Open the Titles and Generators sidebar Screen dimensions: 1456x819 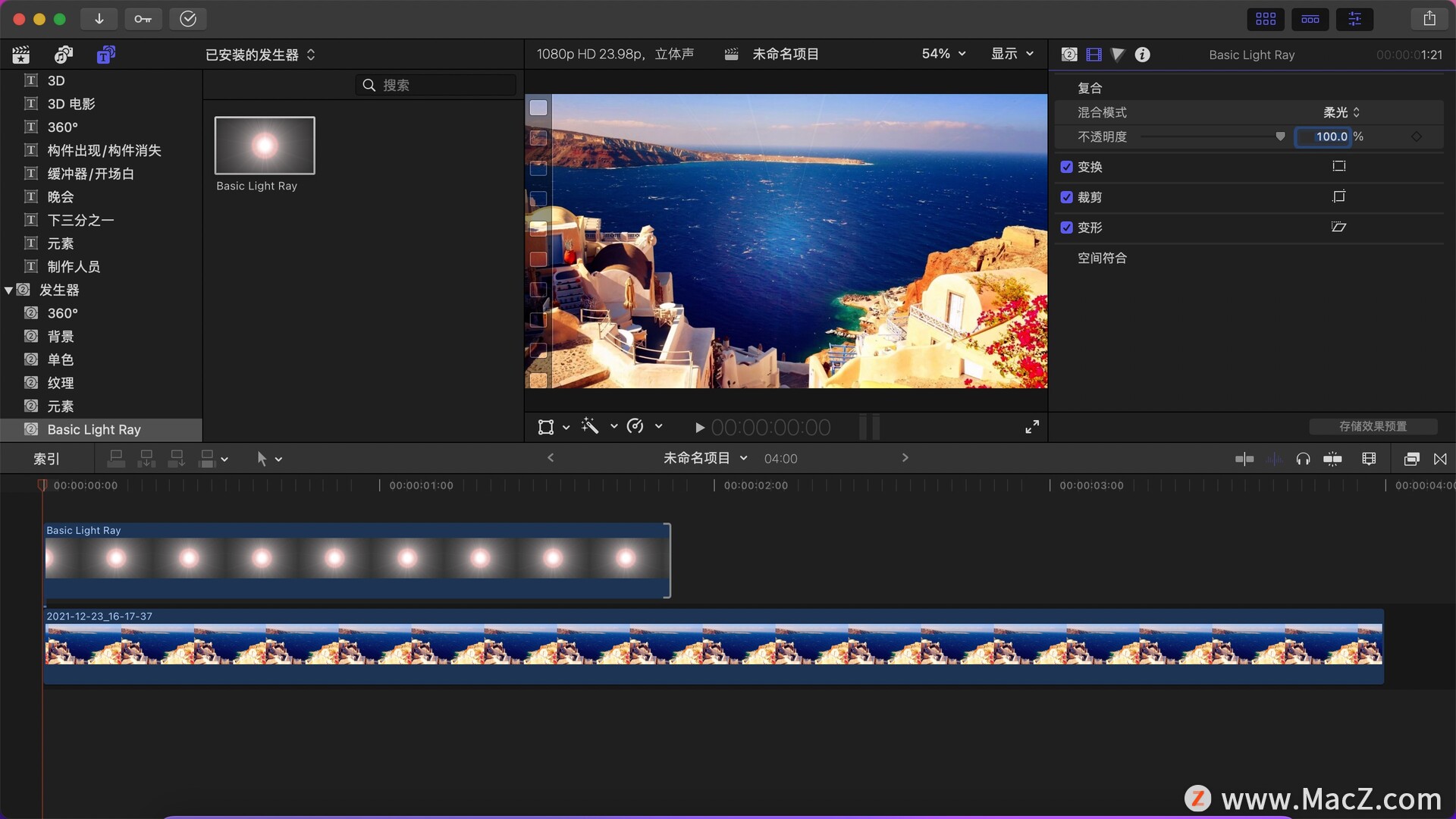pos(105,55)
